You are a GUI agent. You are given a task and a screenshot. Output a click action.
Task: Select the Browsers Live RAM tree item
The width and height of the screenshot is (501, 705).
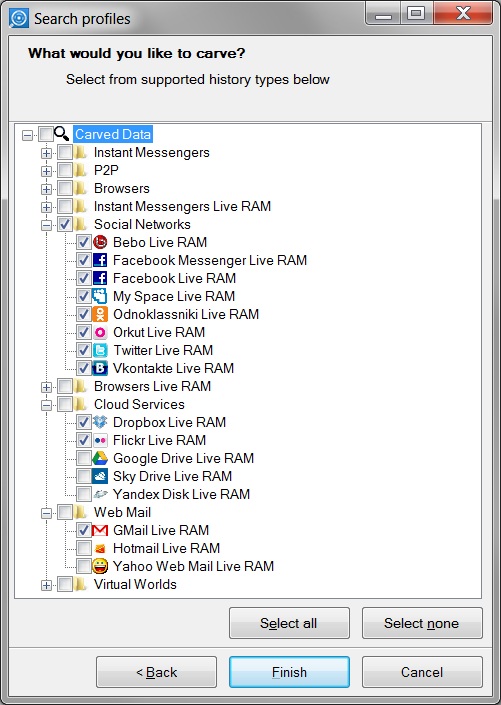[x=152, y=386]
